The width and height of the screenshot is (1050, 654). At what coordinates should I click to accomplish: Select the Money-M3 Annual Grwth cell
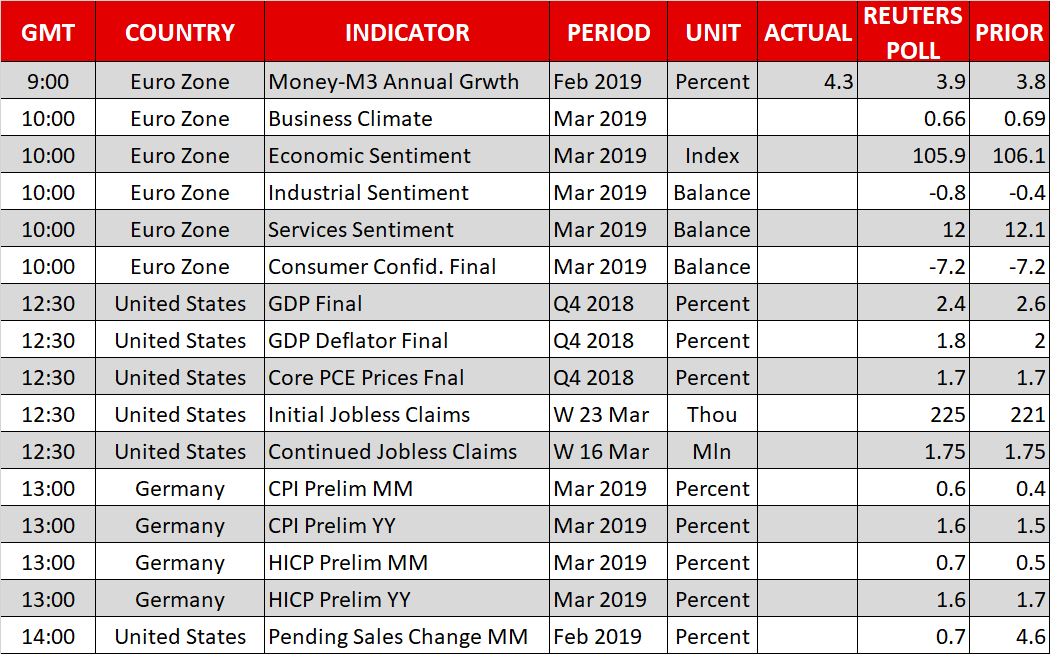click(x=394, y=82)
